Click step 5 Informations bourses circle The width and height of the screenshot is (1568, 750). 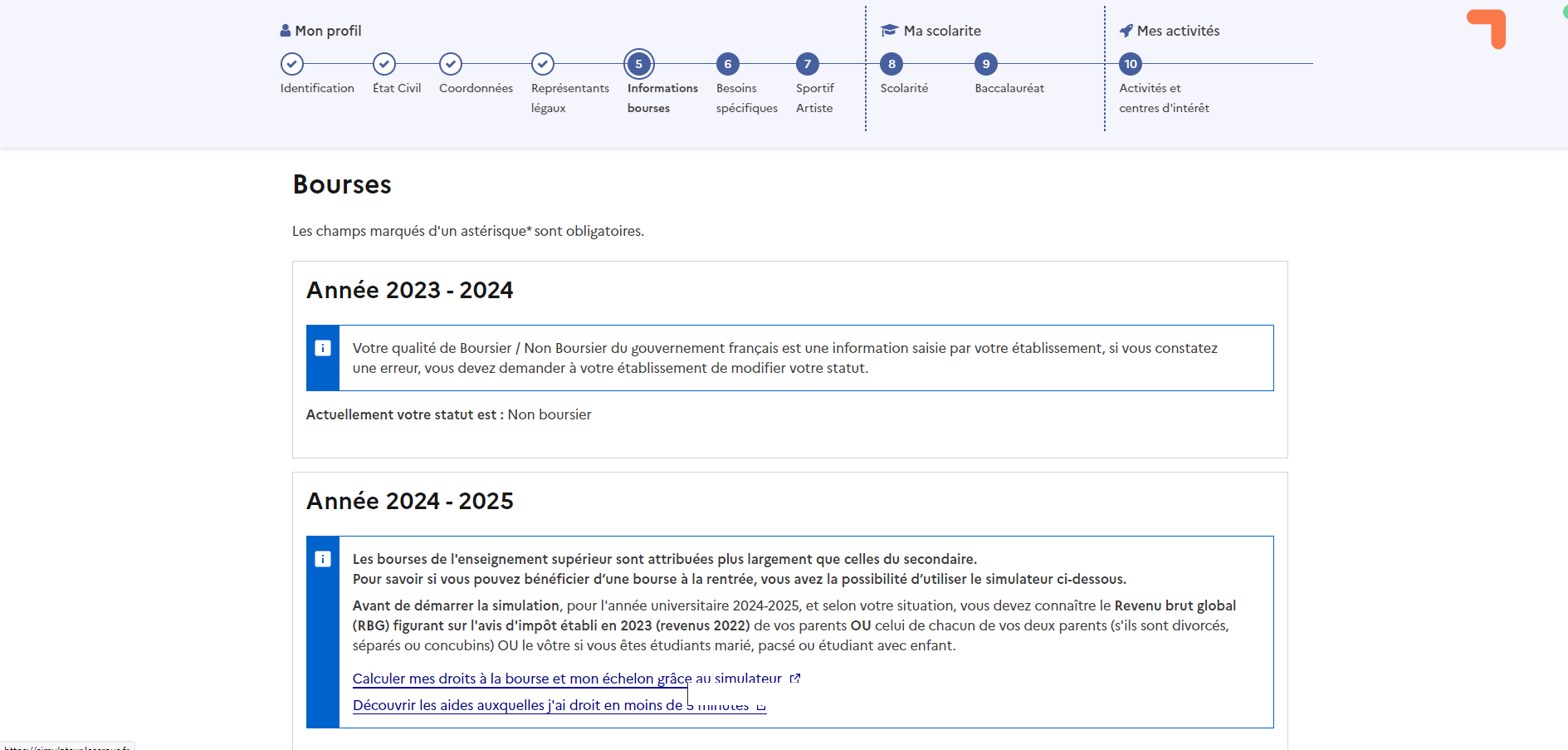click(639, 64)
